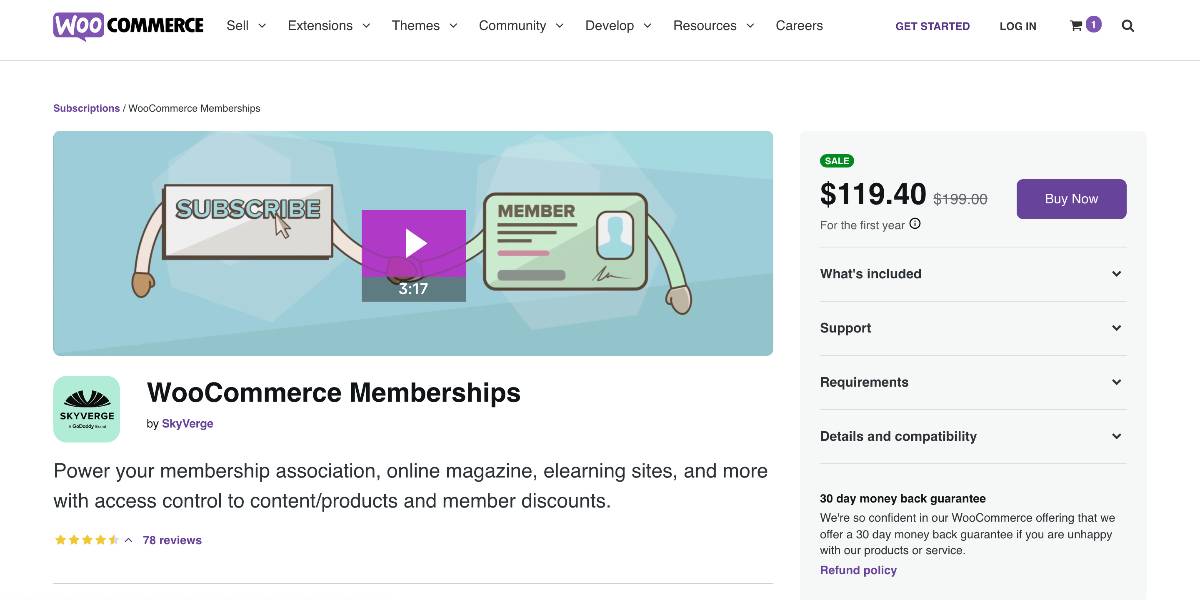1200x600 pixels.
Task: Open the Themes menu
Action: tap(425, 26)
